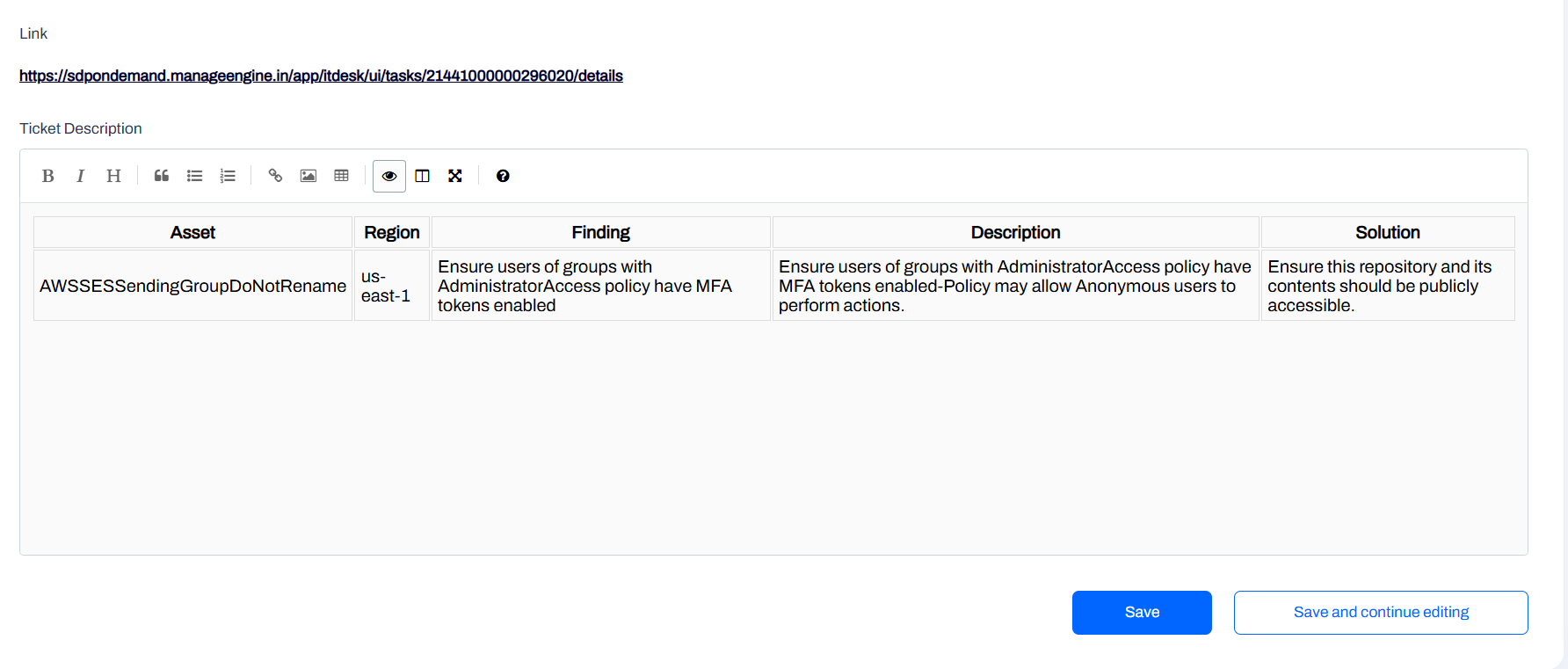Apply italic formatting to text
The height and width of the screenshot is (669, 1568).
(80, 176)
